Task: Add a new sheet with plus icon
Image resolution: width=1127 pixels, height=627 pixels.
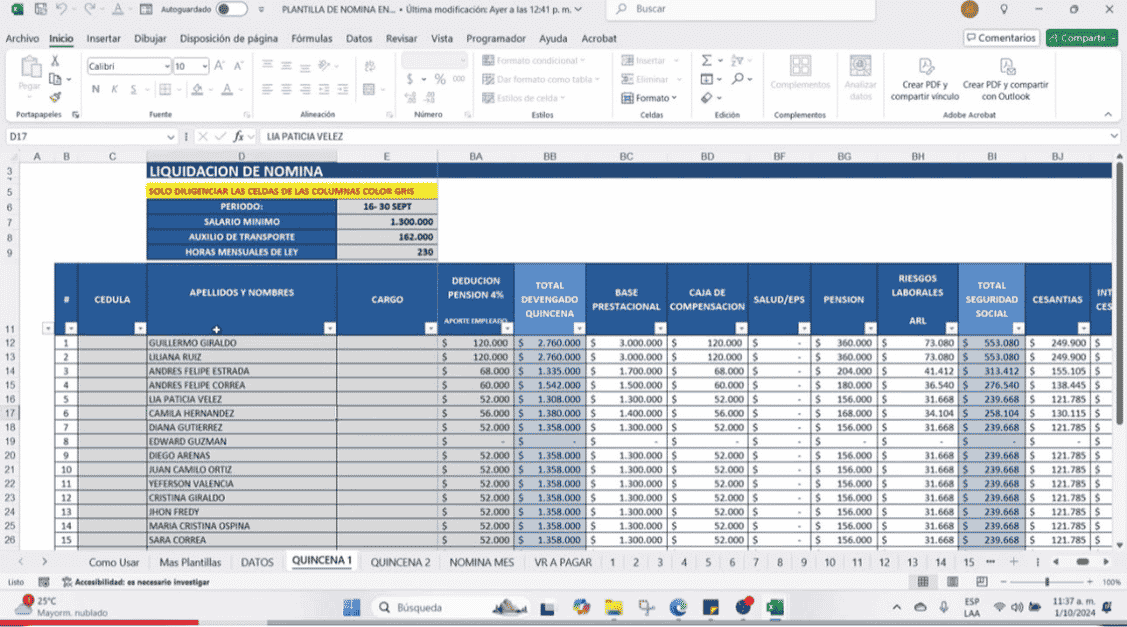Action: coord(1013,562)
